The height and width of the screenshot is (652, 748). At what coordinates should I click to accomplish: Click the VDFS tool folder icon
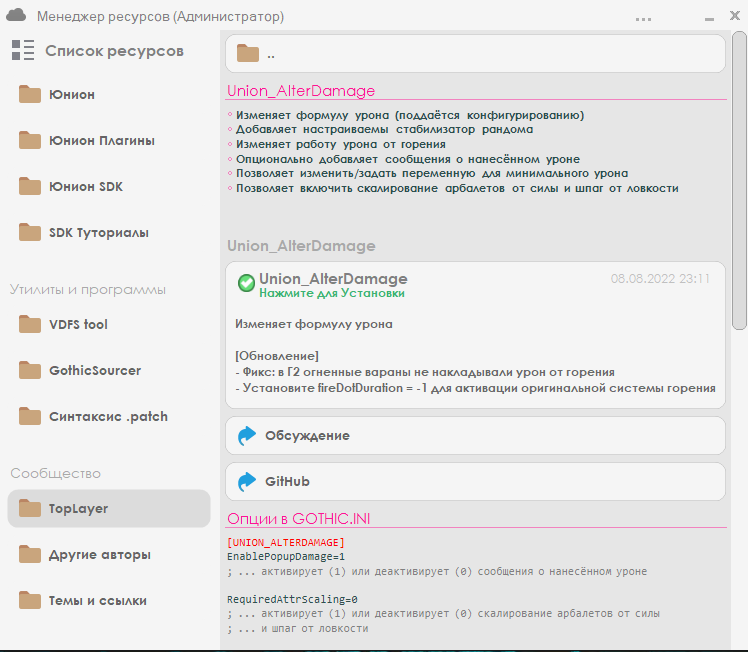tap(30, 324)
